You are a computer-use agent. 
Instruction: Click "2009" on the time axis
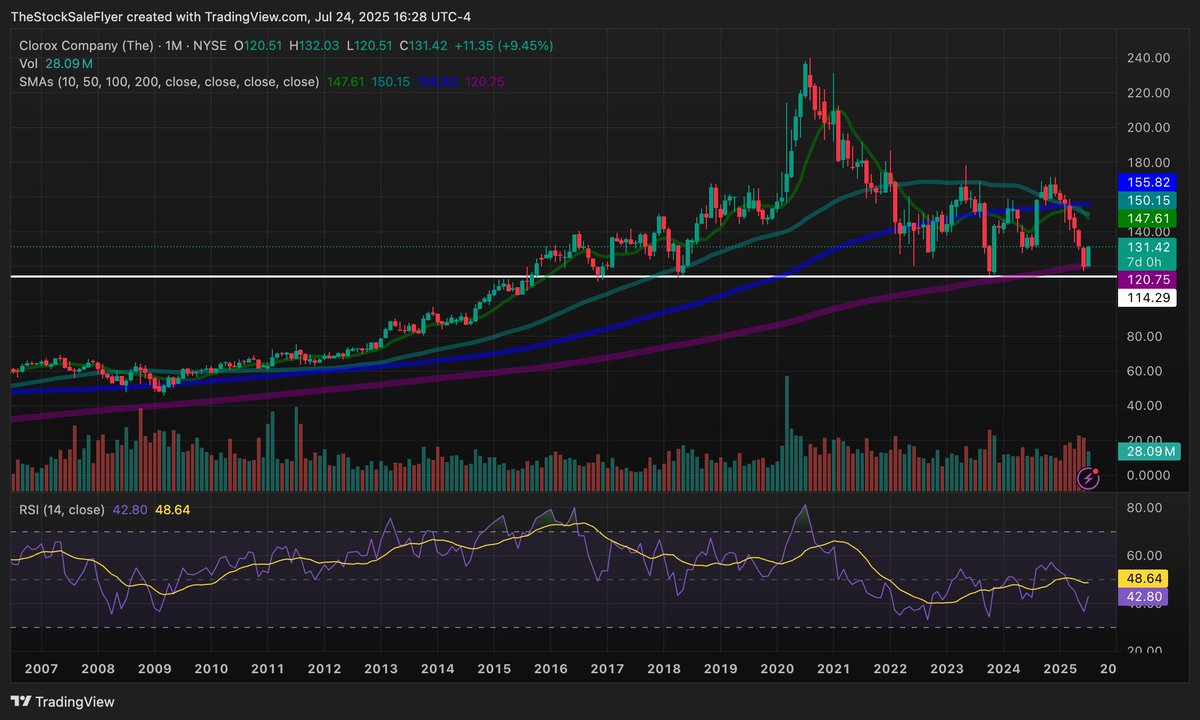tap(153, 669)
